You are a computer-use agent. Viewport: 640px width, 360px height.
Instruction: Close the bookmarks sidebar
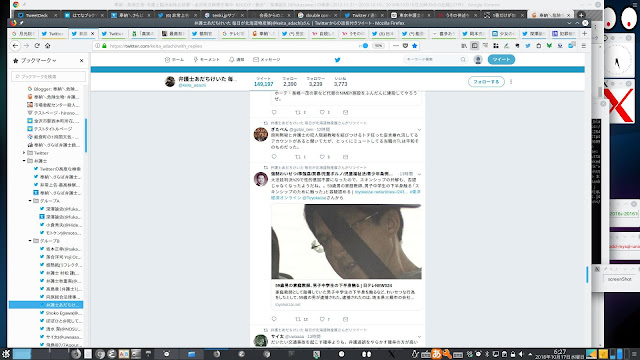81,60
